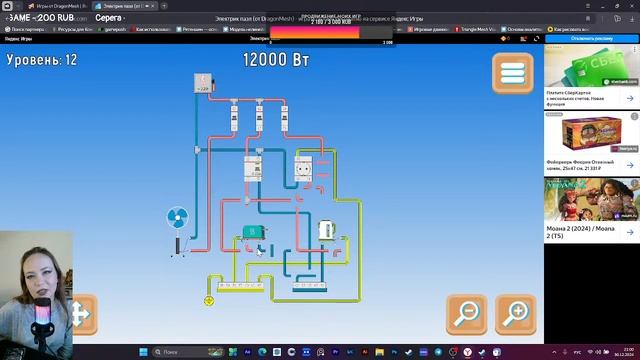Click 'Отключить рекламу' button
Image resolution: width=640 pixels, height=360 pixels.
(x=592, y=38)
